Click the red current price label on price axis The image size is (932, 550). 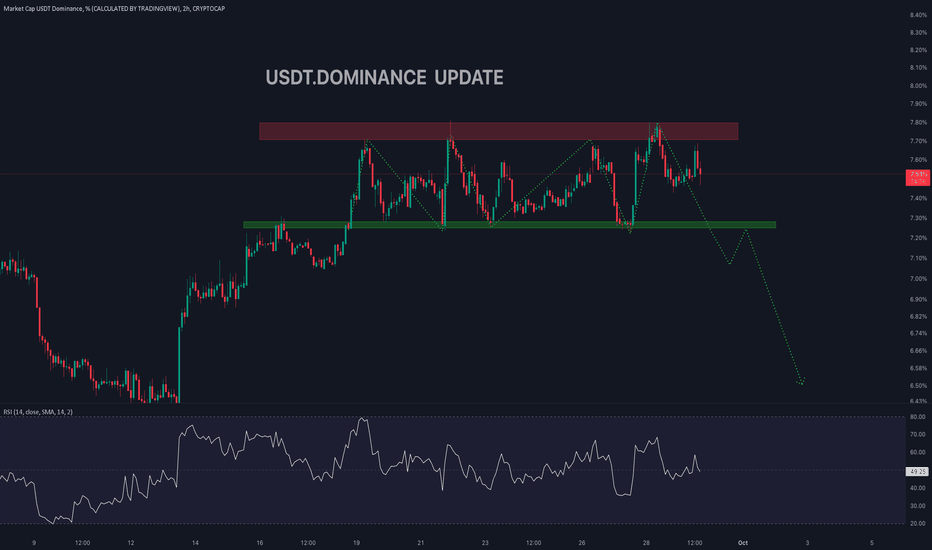(916, 177)
